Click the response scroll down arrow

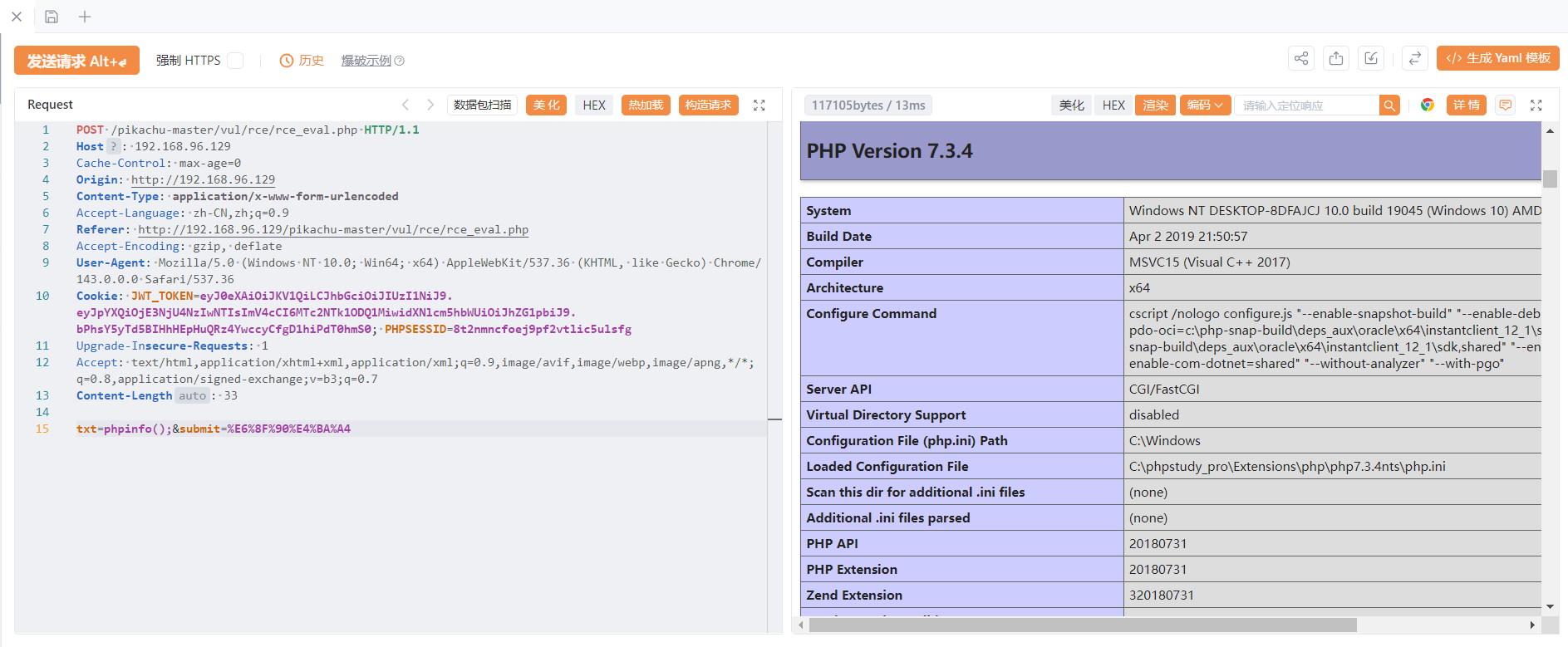pyautogui.click(x=1550, y=607)
